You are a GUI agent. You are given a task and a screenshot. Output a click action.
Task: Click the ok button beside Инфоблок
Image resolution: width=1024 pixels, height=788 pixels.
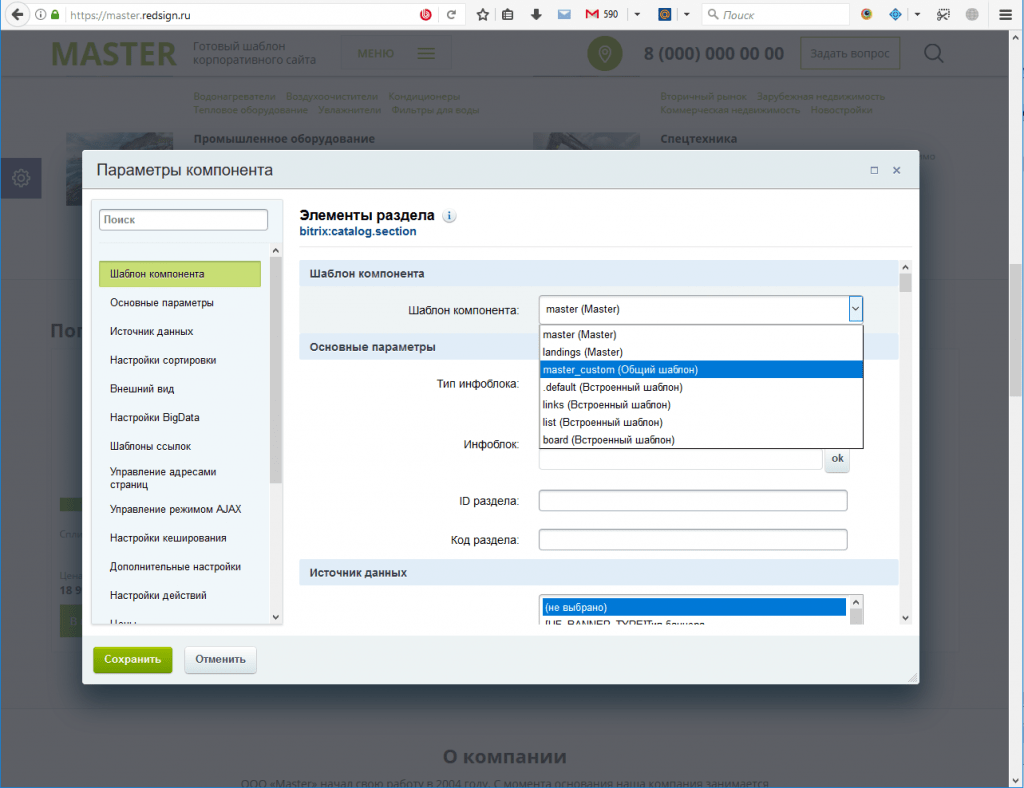point(837,458)
